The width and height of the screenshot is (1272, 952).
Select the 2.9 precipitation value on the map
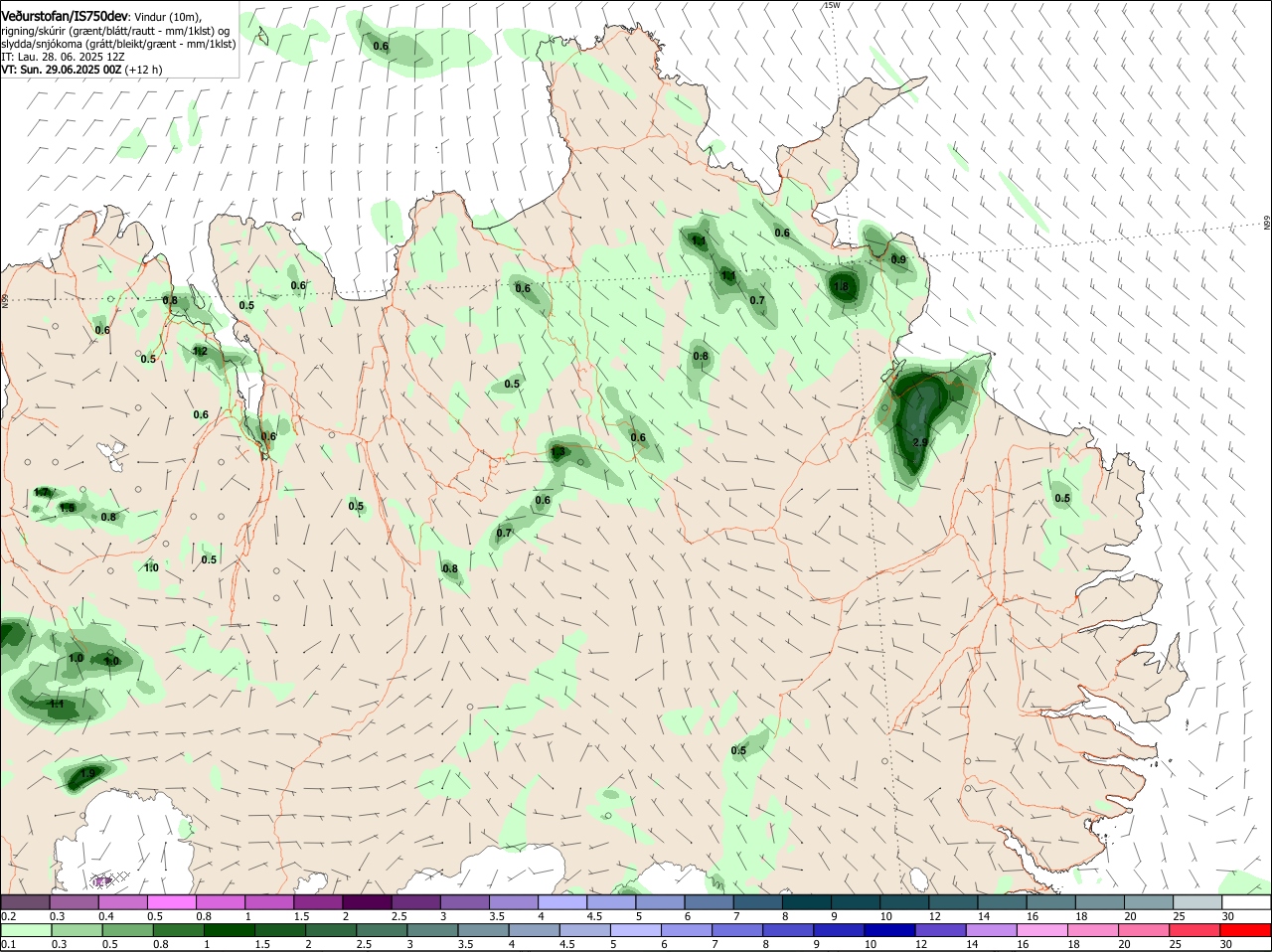919,442
